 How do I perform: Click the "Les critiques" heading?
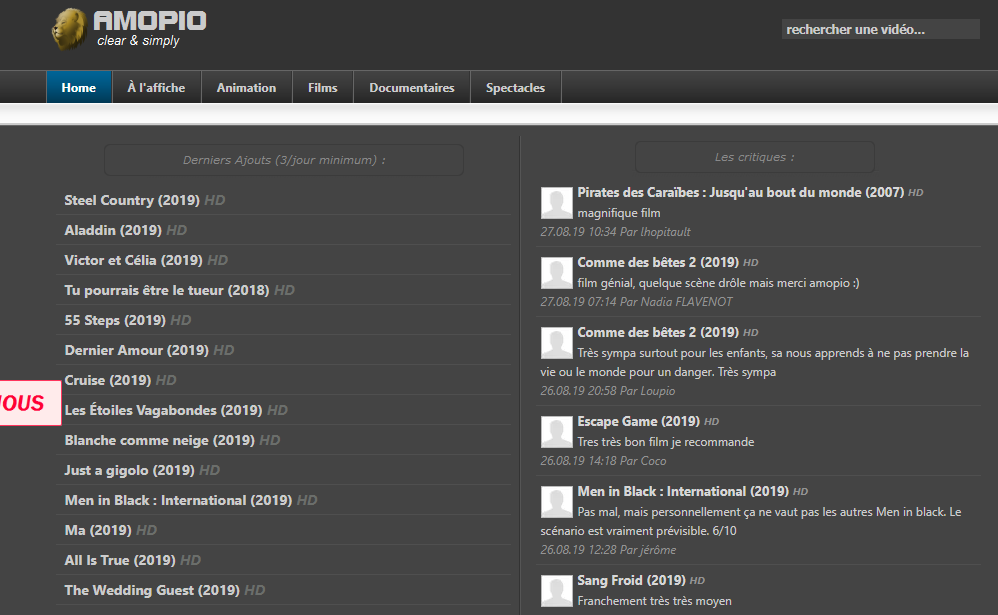[x=755, y=157]
